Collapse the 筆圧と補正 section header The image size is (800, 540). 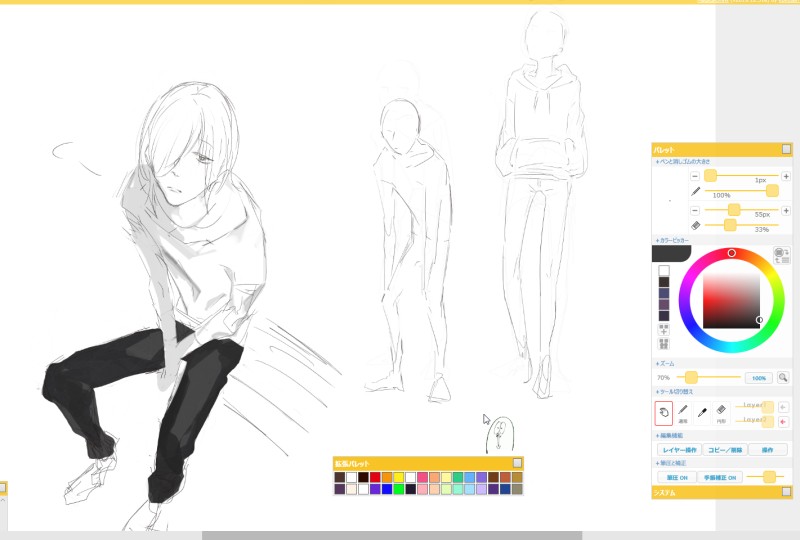point(671,463)
